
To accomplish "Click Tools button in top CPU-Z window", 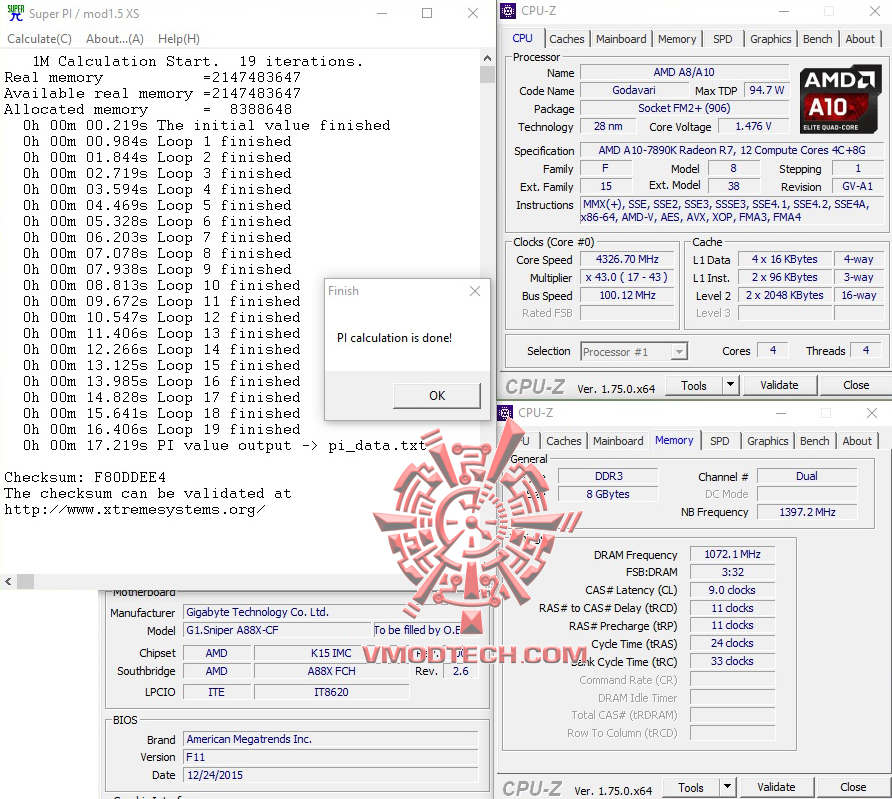I will click(693, 386).
